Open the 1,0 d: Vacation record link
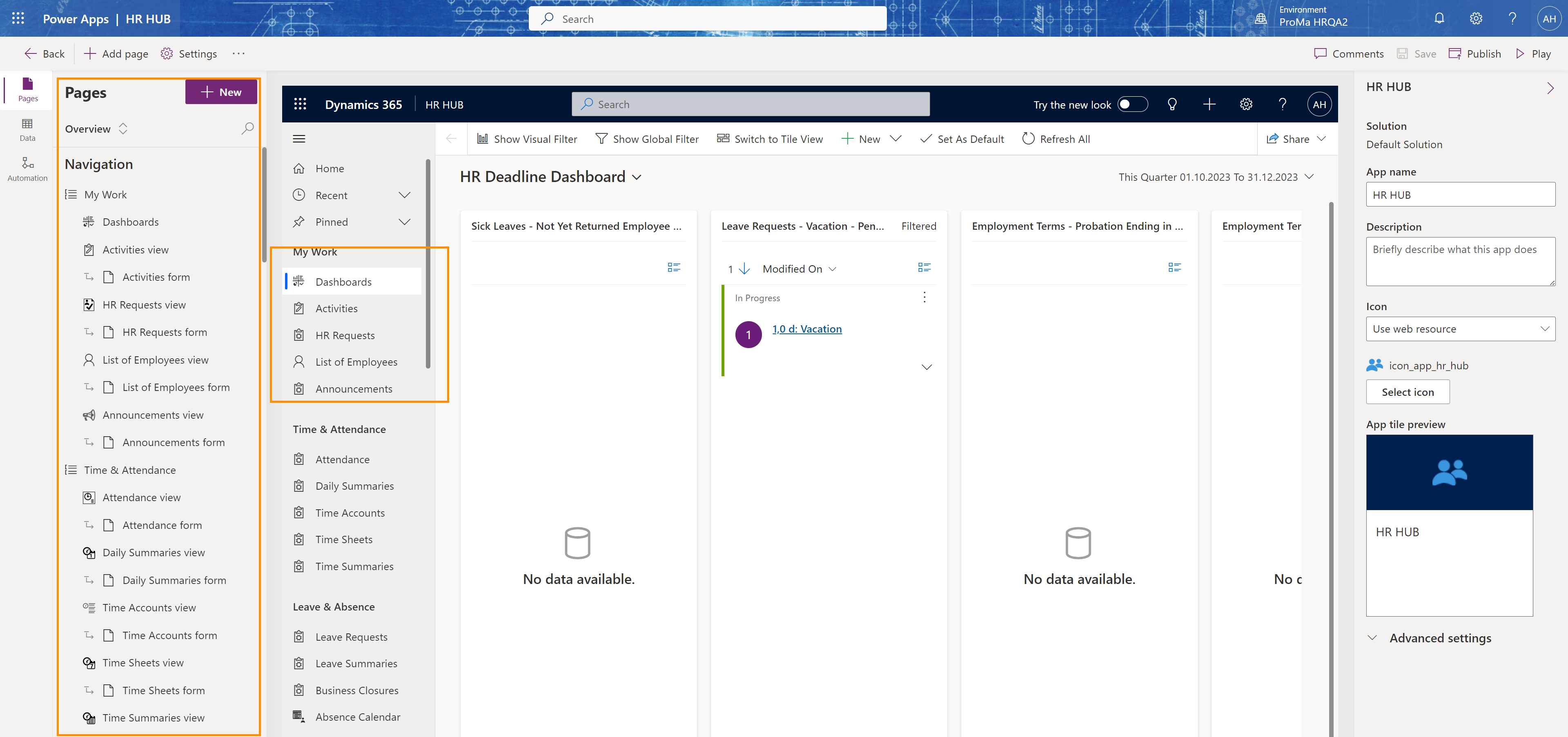The height and width of the screenshot is (737, 1568). (806, 329)
